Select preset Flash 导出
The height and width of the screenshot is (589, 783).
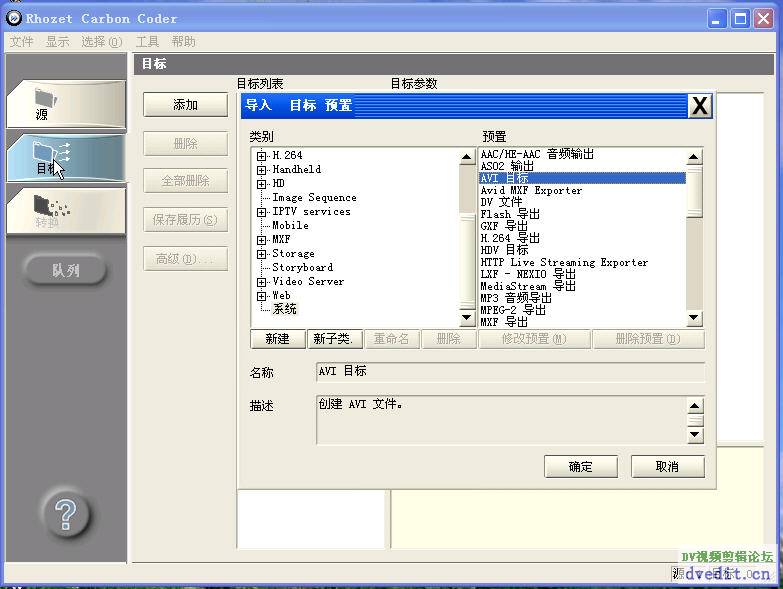click(510, 214)
